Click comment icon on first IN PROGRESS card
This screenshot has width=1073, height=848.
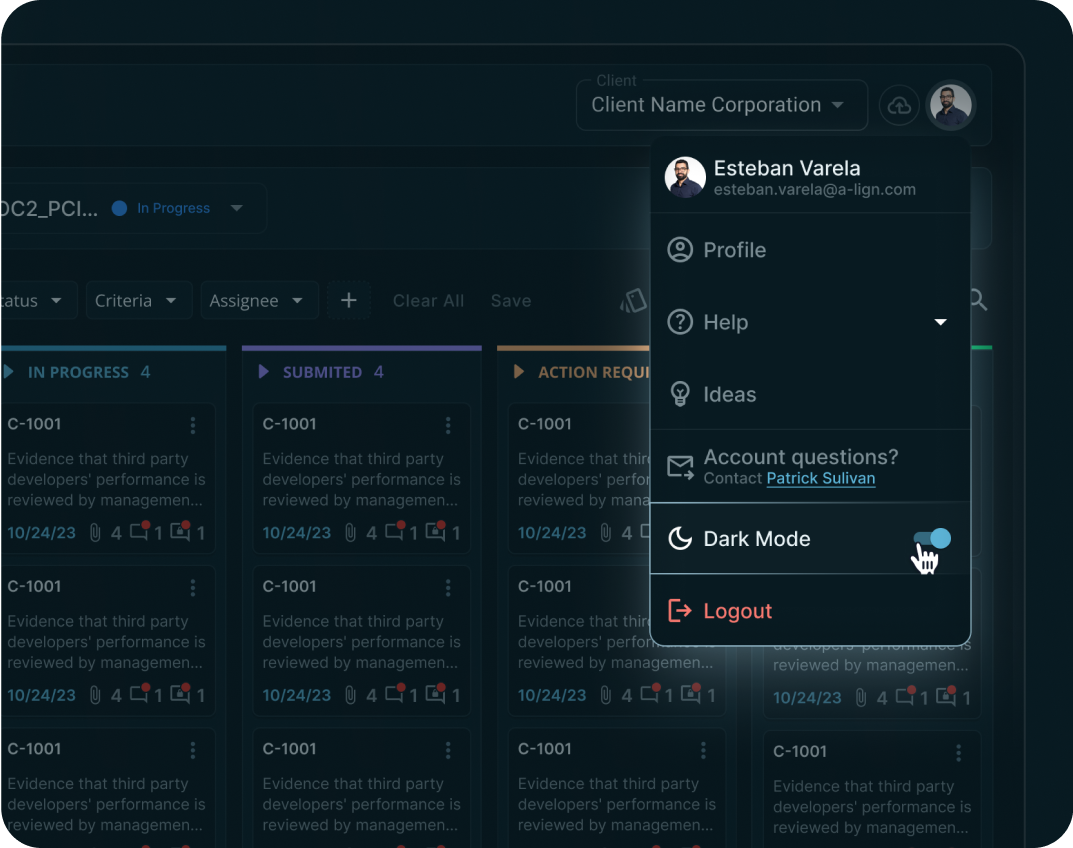point(140,531)
